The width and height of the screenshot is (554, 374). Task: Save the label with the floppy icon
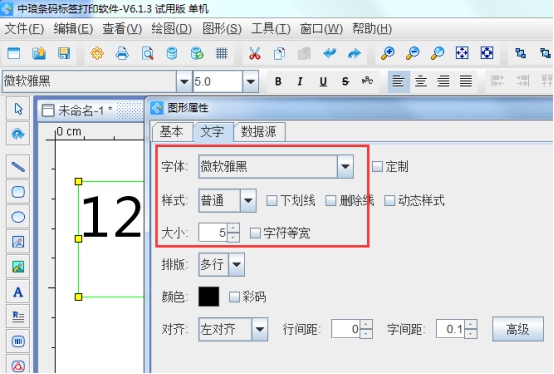click(64, 54)
